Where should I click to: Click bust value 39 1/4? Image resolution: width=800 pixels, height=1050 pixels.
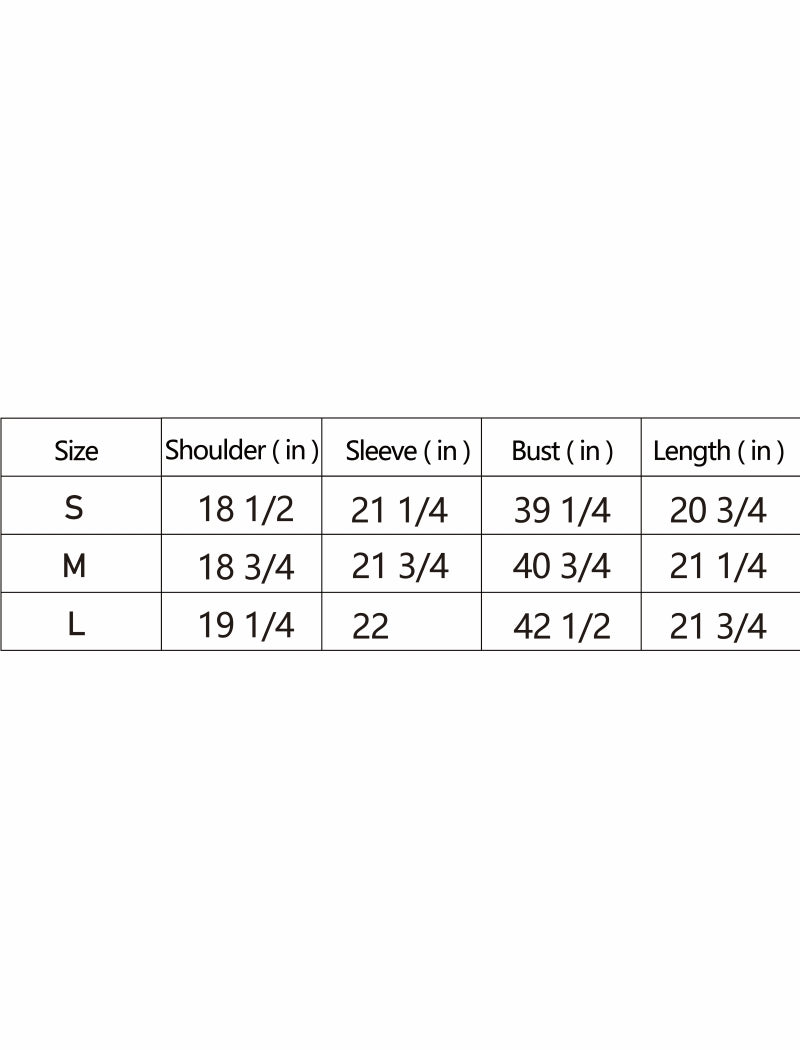pos(561,510)
